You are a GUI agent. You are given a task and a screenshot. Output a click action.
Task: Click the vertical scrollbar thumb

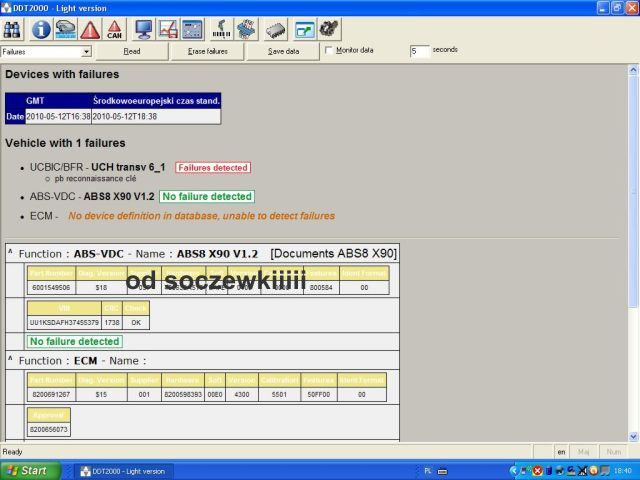point(633,191)
